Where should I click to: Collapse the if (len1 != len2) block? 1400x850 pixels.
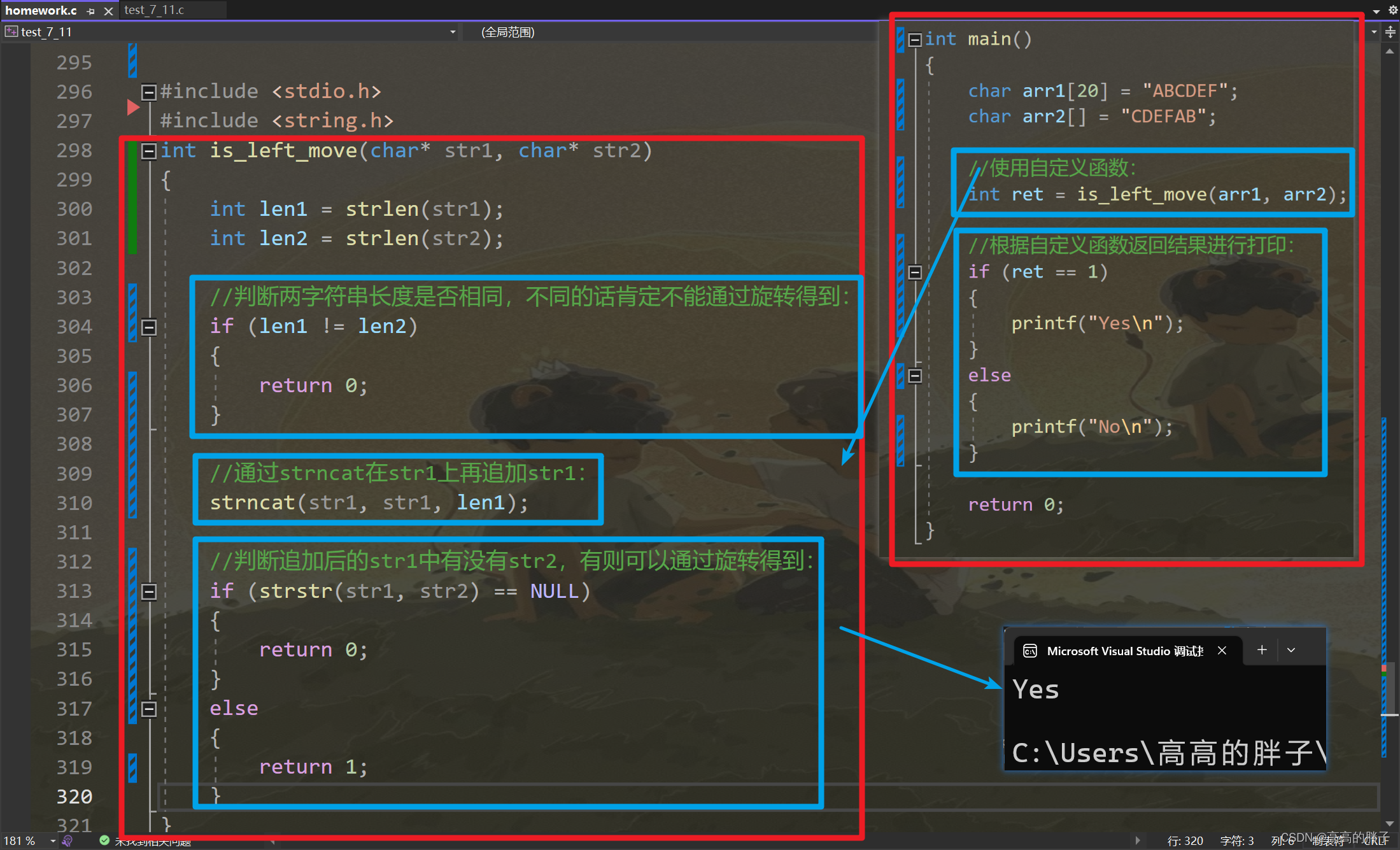click(x=148, y=327)
